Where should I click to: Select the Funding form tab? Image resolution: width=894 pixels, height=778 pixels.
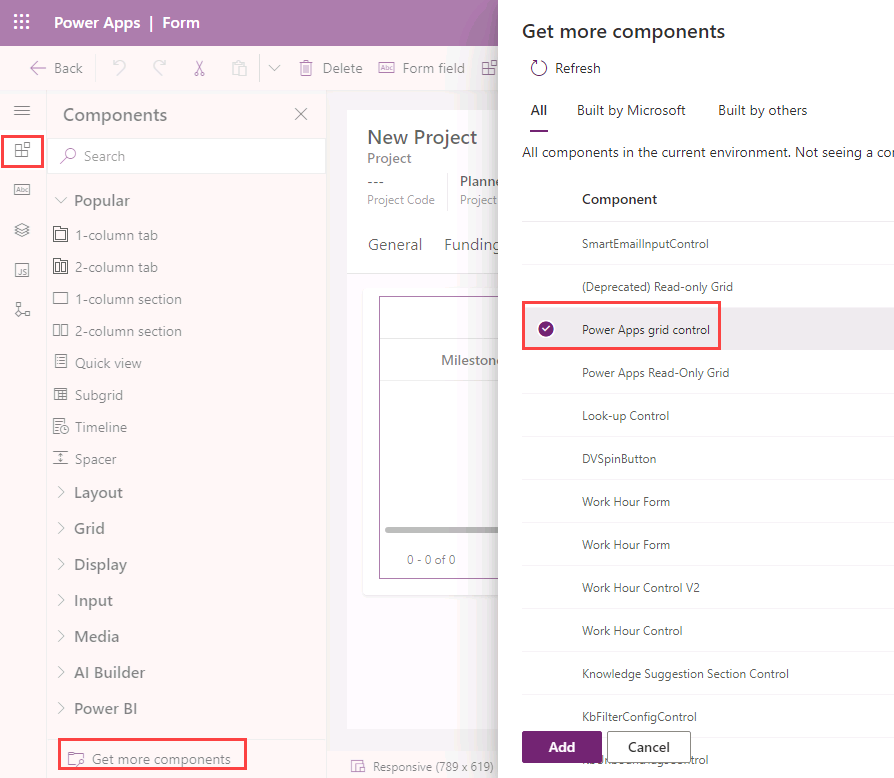pyautogui.click(x=471, y=245)
